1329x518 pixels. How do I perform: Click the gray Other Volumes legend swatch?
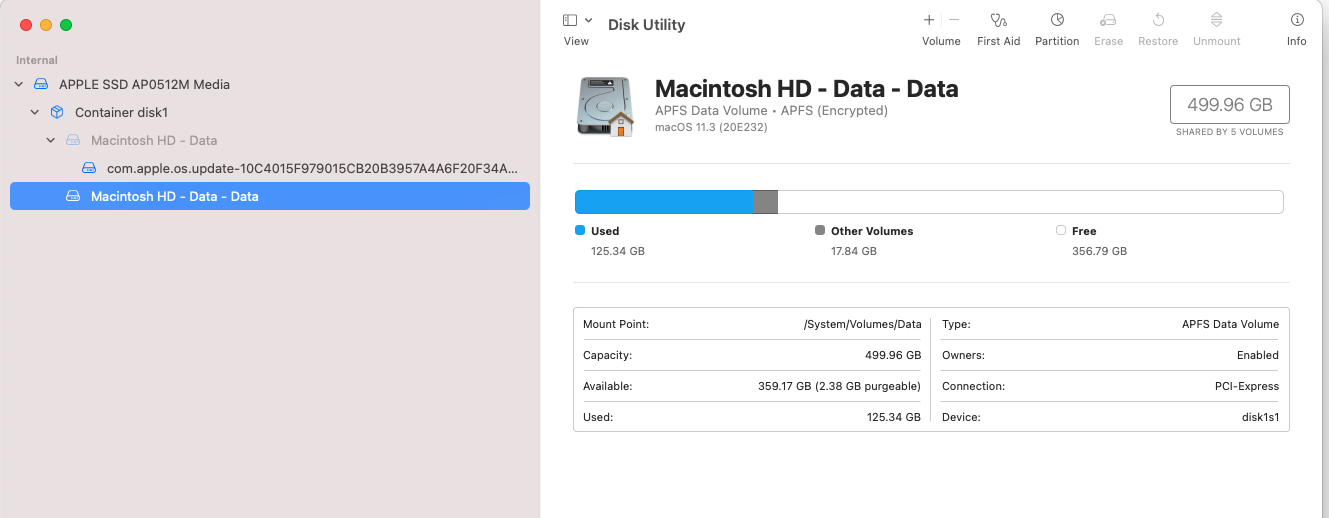tap(820, 230)
